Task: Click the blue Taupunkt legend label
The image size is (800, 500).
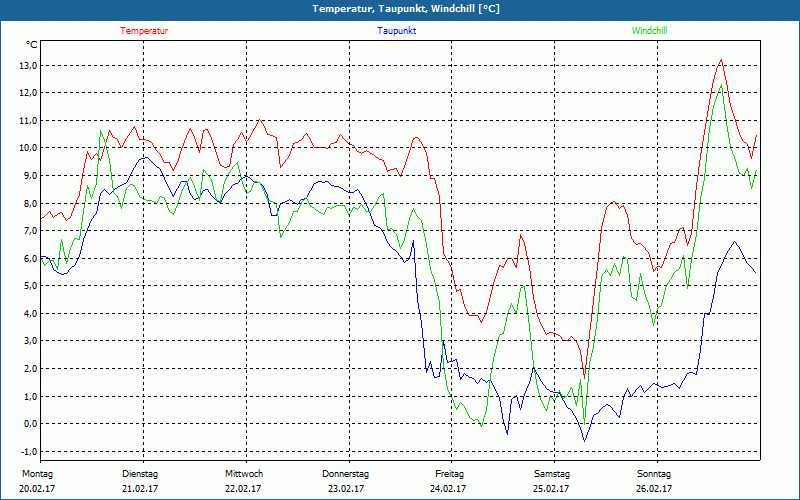Action: click(396, 31)
